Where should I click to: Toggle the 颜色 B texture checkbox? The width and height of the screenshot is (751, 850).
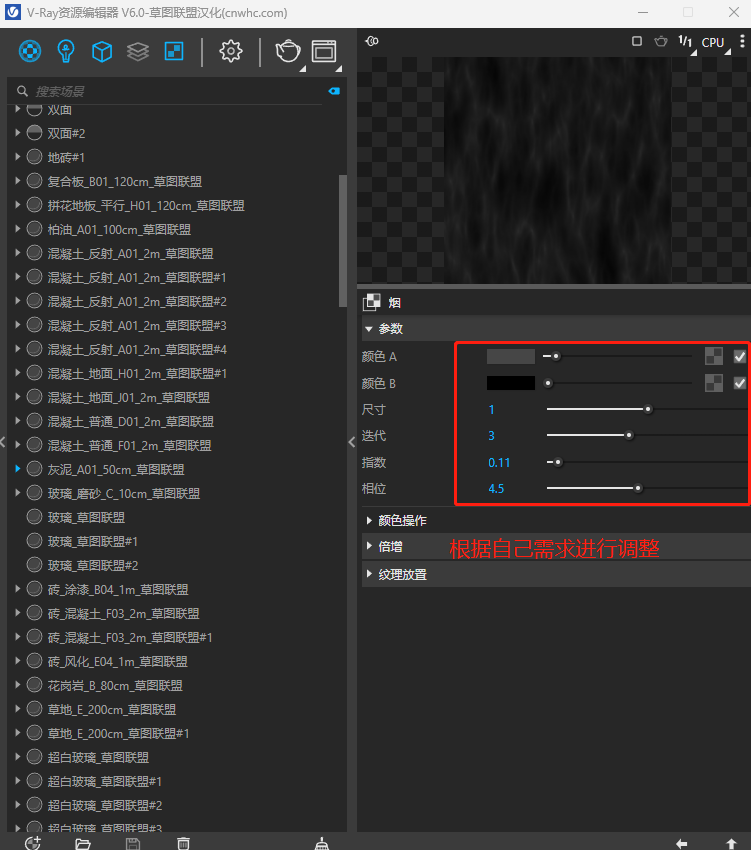pos(740,383)
